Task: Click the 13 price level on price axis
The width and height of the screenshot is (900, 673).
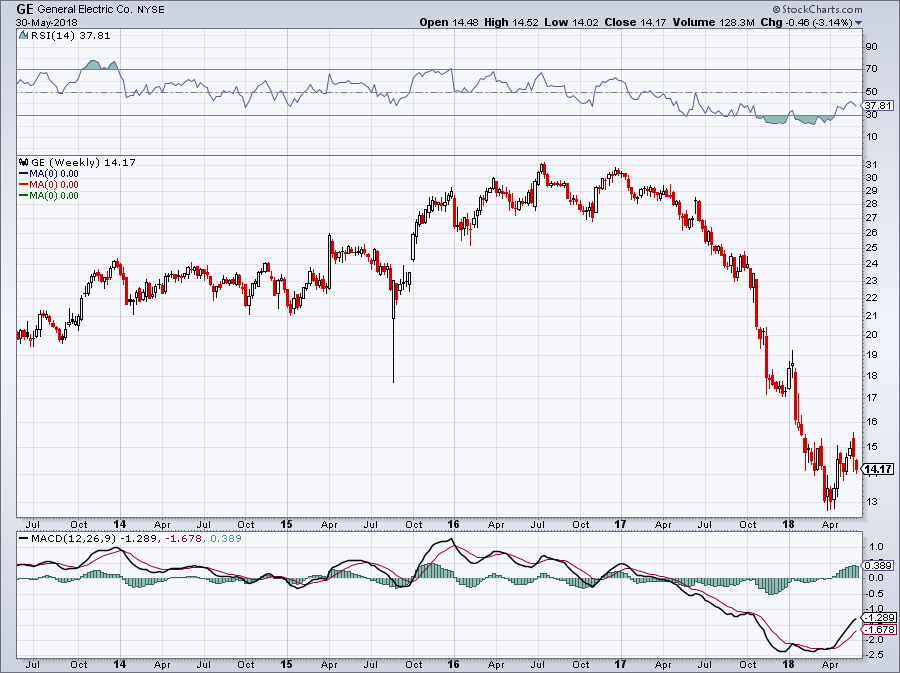Action: point(871,501)
